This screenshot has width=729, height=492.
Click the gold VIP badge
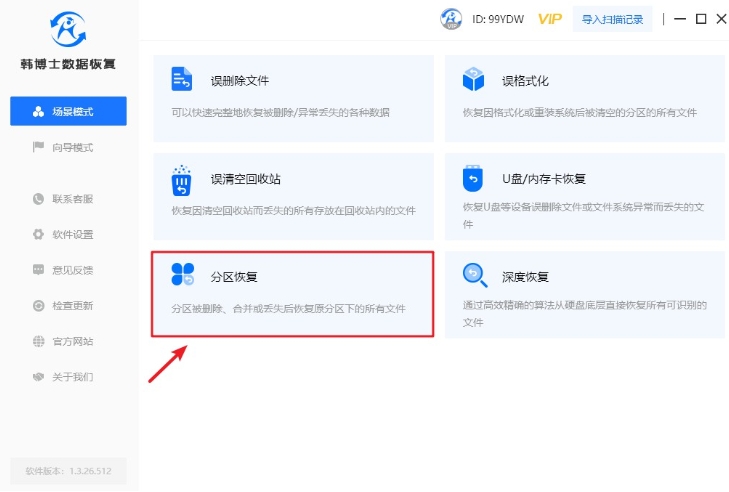(x=549, y=19)
